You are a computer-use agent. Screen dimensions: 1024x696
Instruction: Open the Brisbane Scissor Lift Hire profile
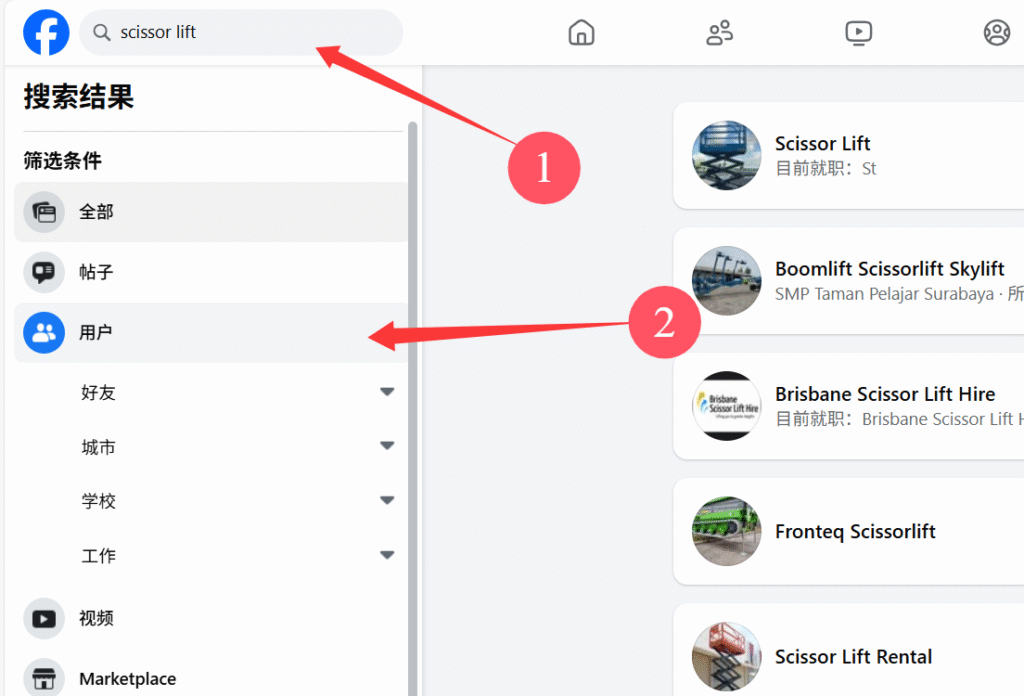click(884, 394)
